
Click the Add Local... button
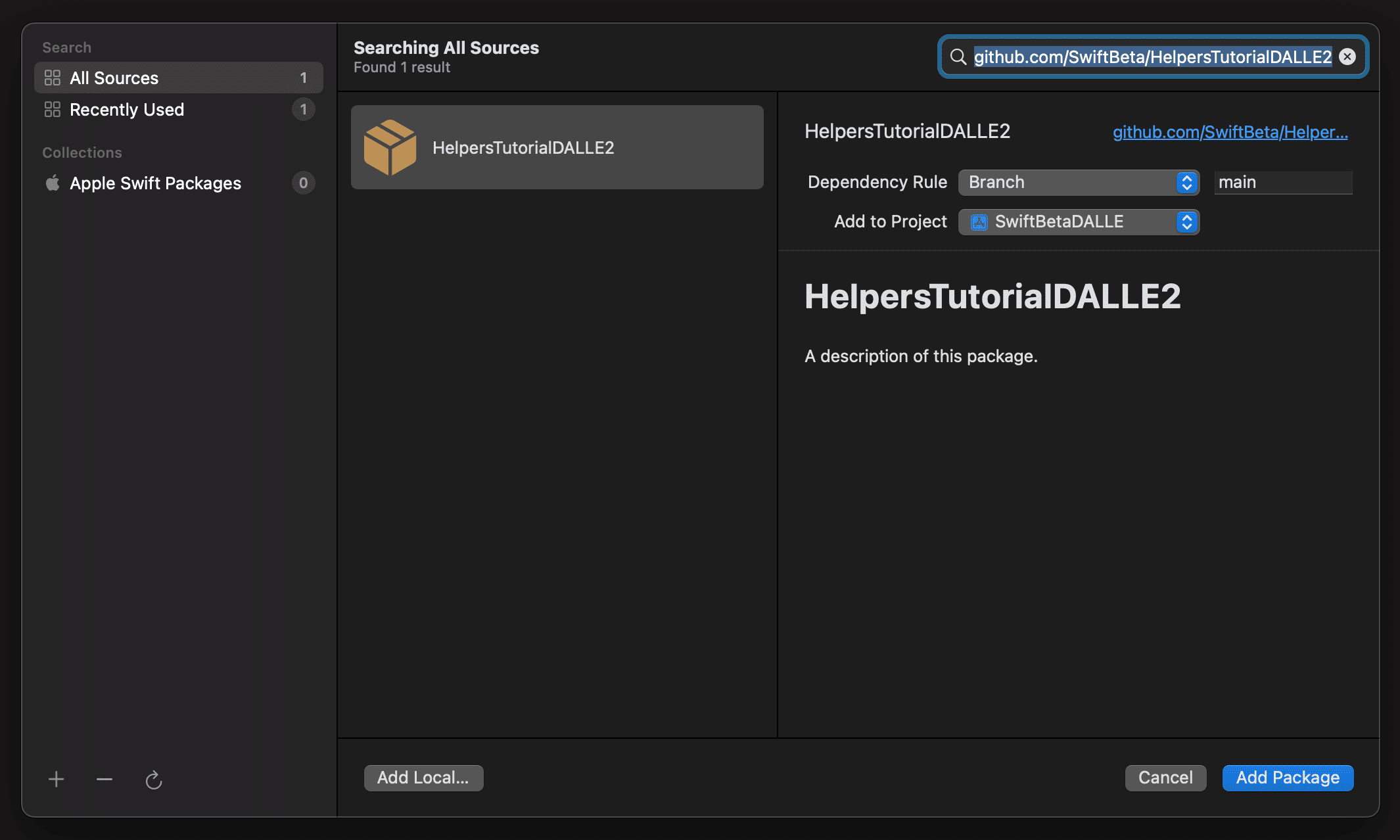pos(424,778)
